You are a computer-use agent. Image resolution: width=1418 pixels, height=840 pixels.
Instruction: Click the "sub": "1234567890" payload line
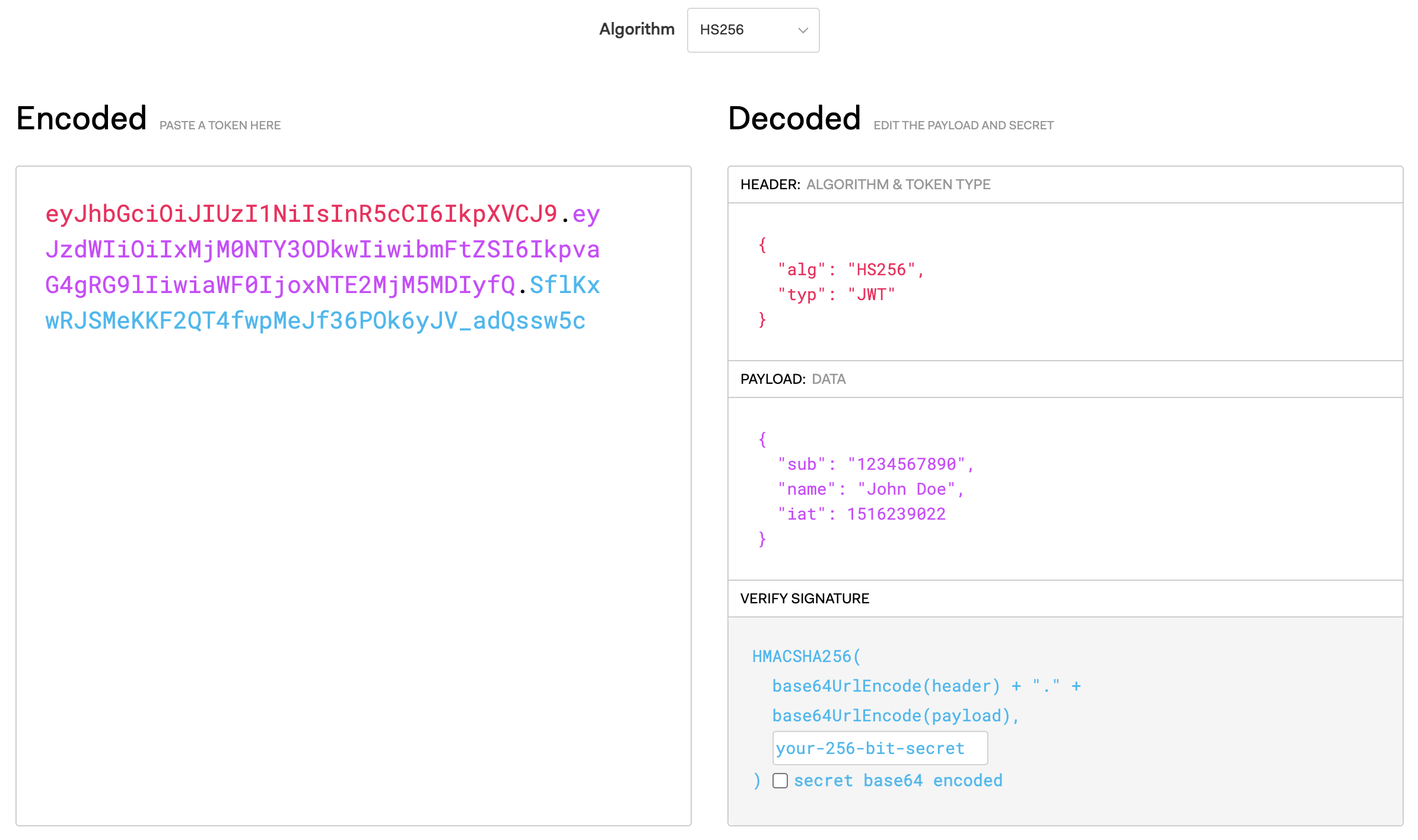pyautogui.click(x=876, y=464)
